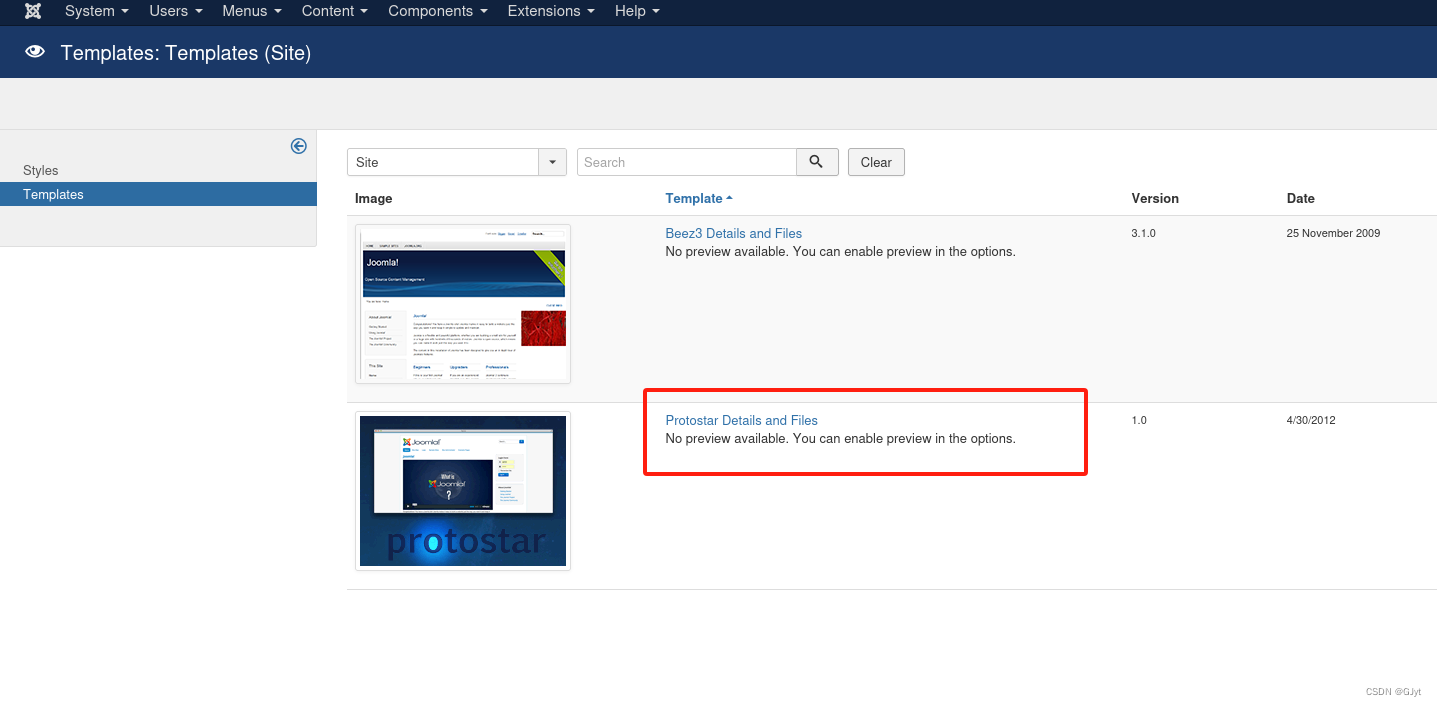
Task: Click the Templates: Templates (Site) page title
Action: tap(186, 53)
